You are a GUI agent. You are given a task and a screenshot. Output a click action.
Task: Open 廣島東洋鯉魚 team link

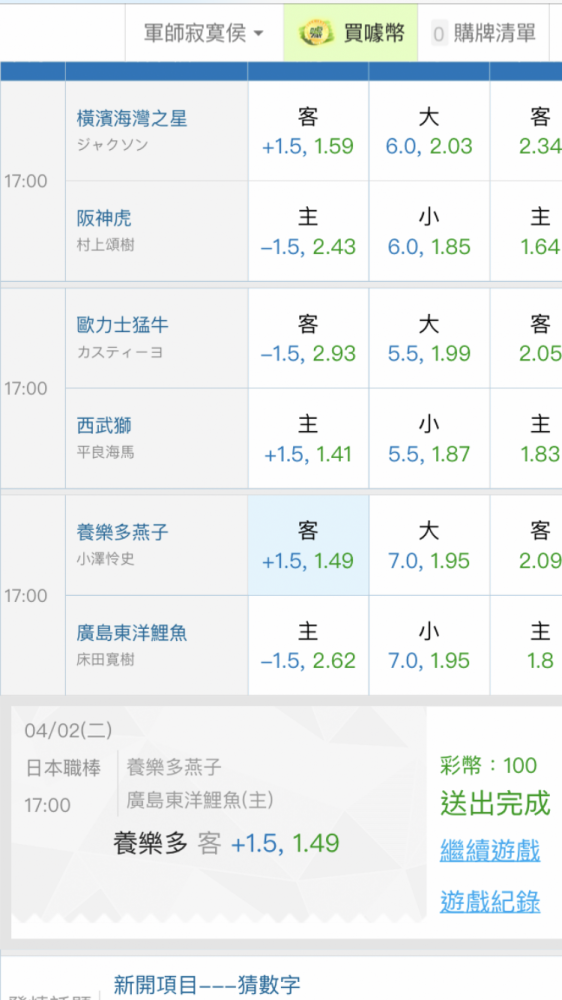[x=132, y=633]
